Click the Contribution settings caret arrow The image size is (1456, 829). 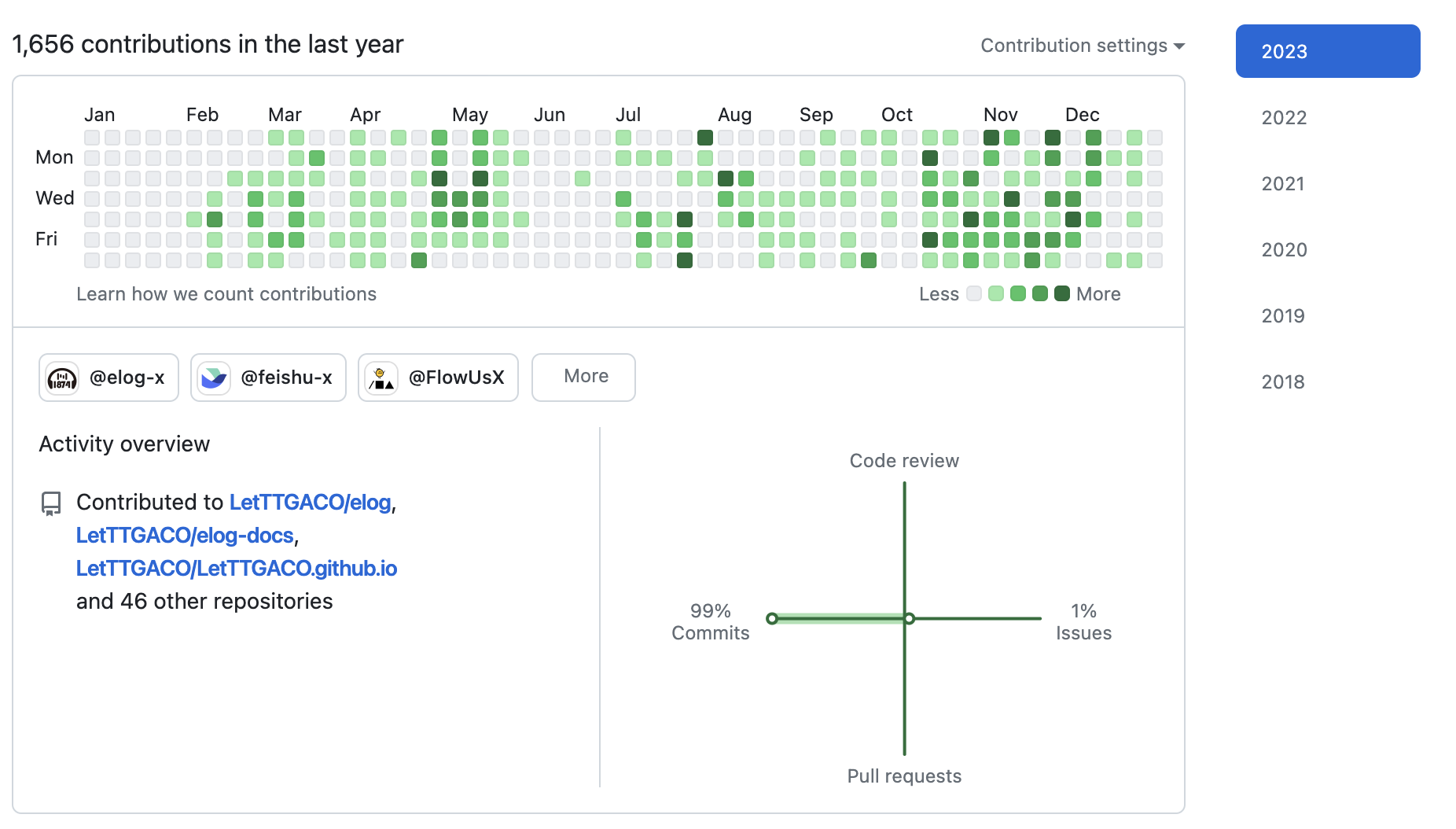tap(1179, 46)
